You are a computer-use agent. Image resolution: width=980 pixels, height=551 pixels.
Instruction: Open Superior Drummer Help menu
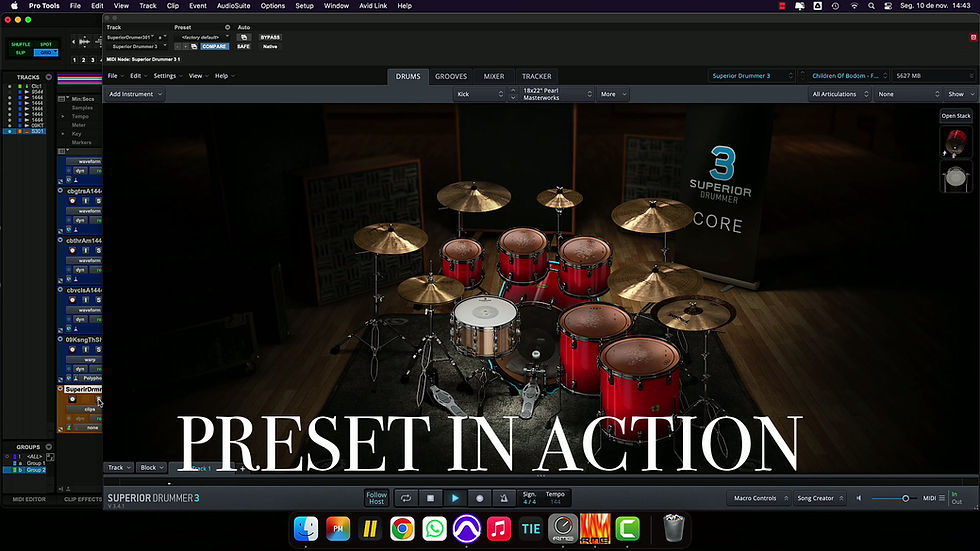click(x=224, y=76)
